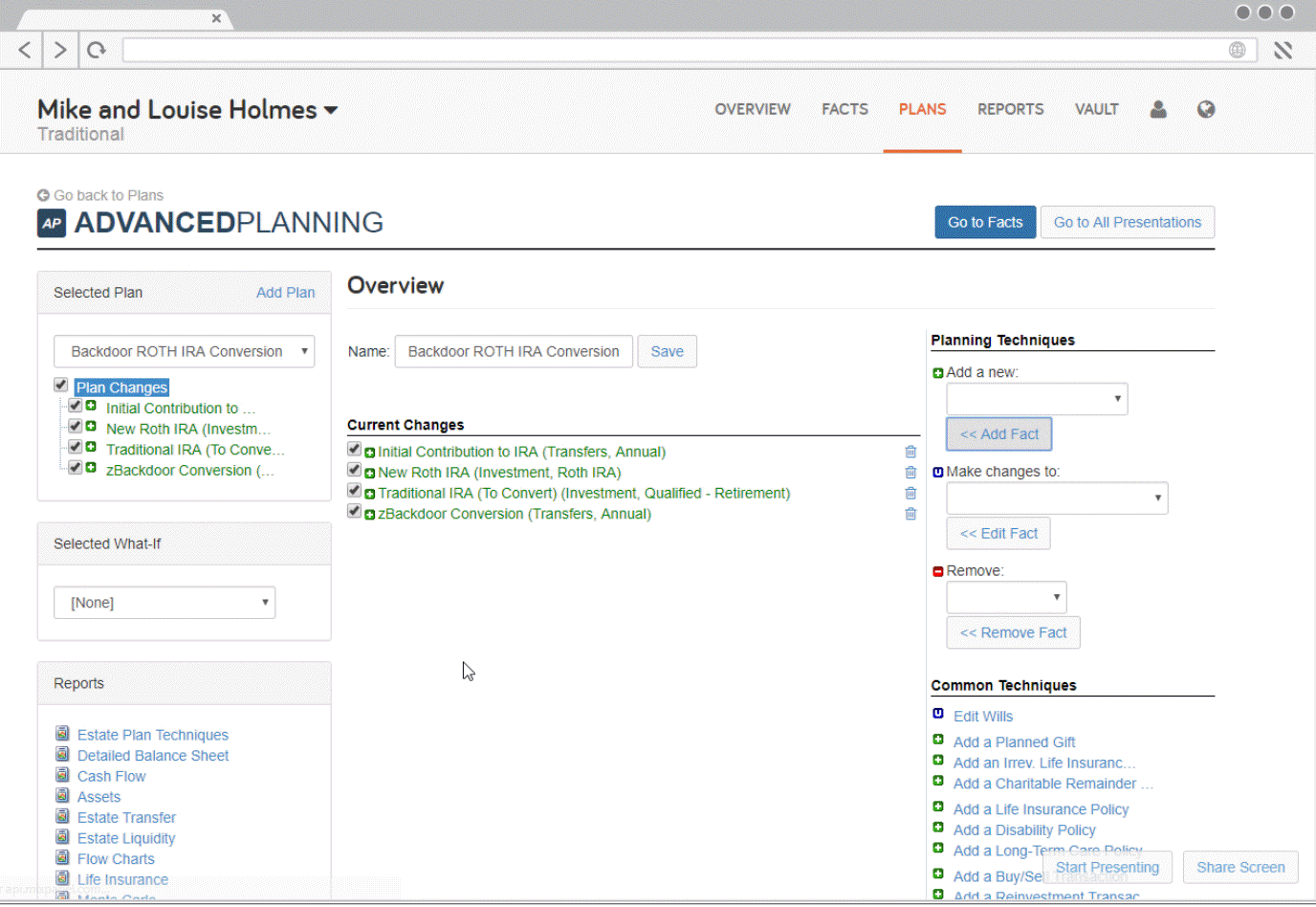
Task: Click Life Insurance report icon
Action: 62,878
